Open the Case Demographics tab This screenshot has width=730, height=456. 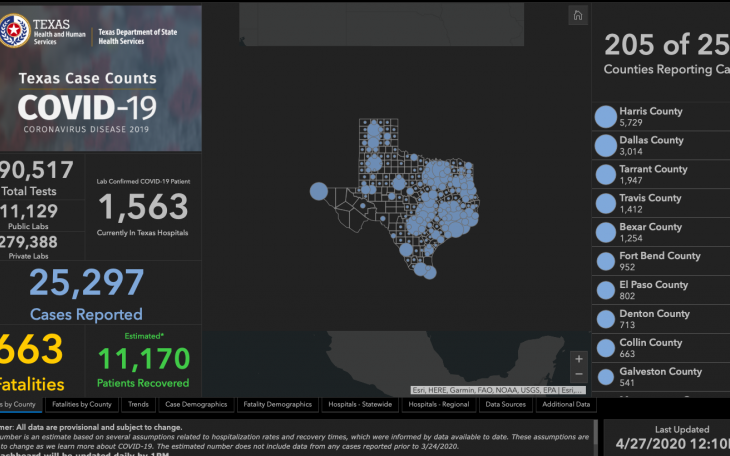(196, 404)
